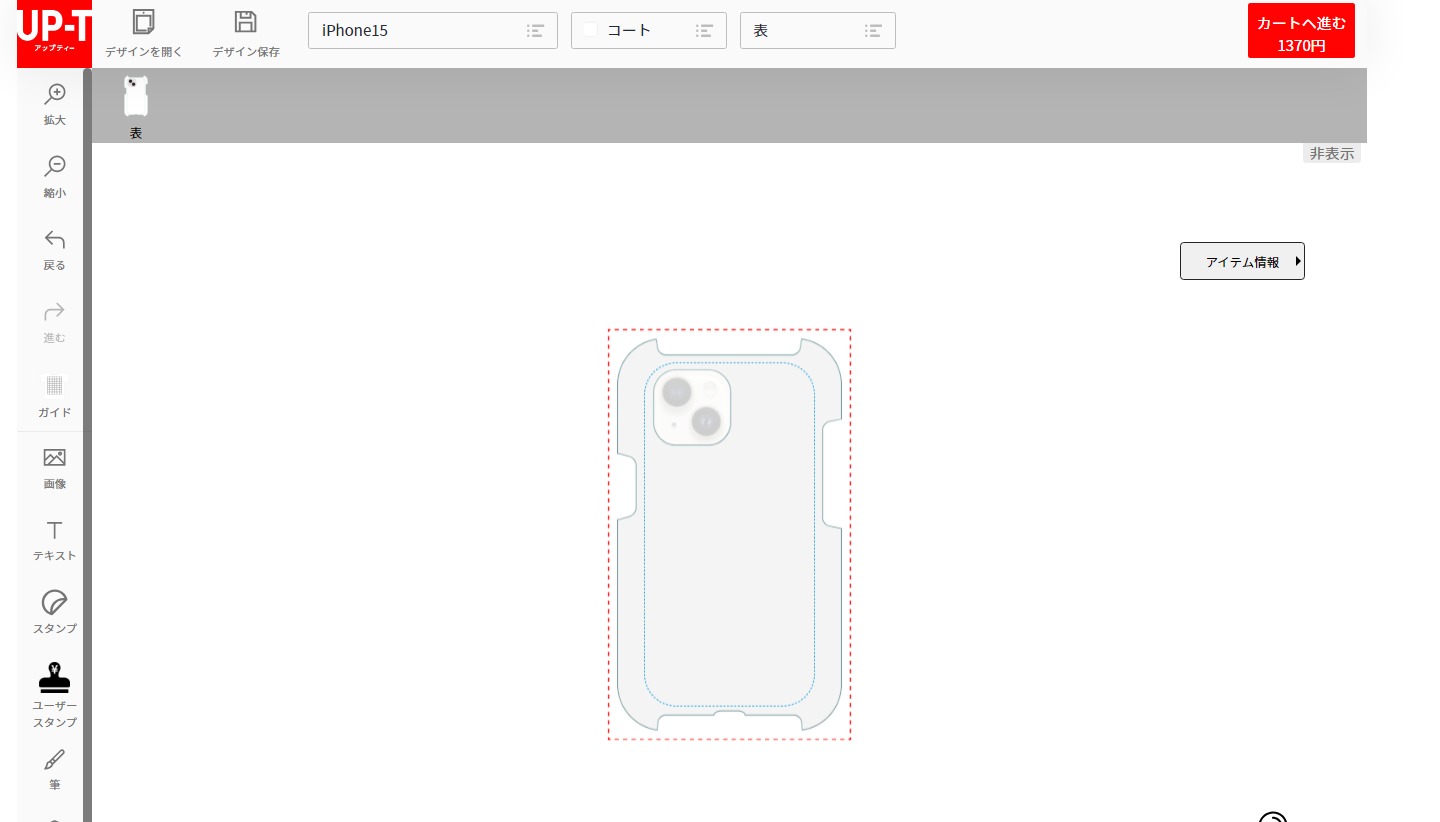Hide the panel using 非表示 toggle
1440x822 pixels.
click(x=1331, y=153)
